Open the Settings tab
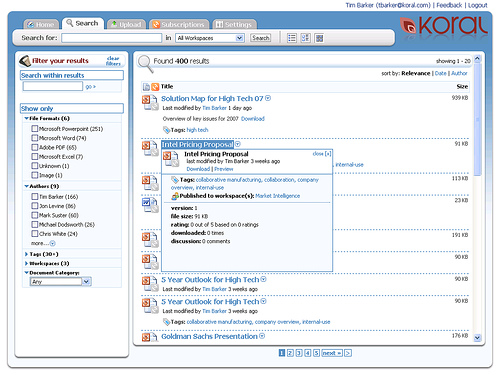This screenshot has width=500, height=375. tap(234, 24)
